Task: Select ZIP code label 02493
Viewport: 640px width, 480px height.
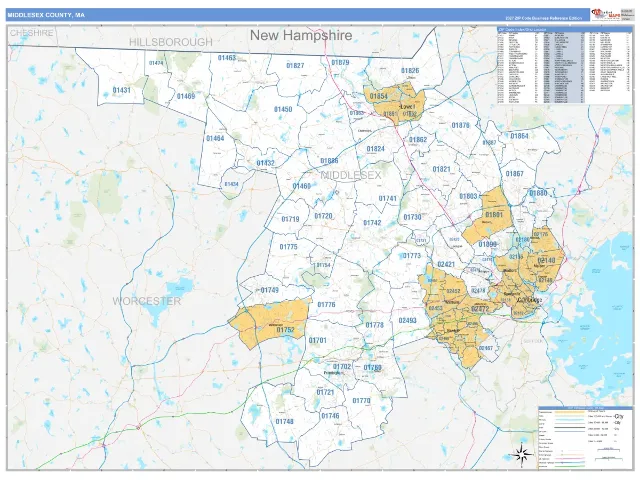Action: point(407,321)
